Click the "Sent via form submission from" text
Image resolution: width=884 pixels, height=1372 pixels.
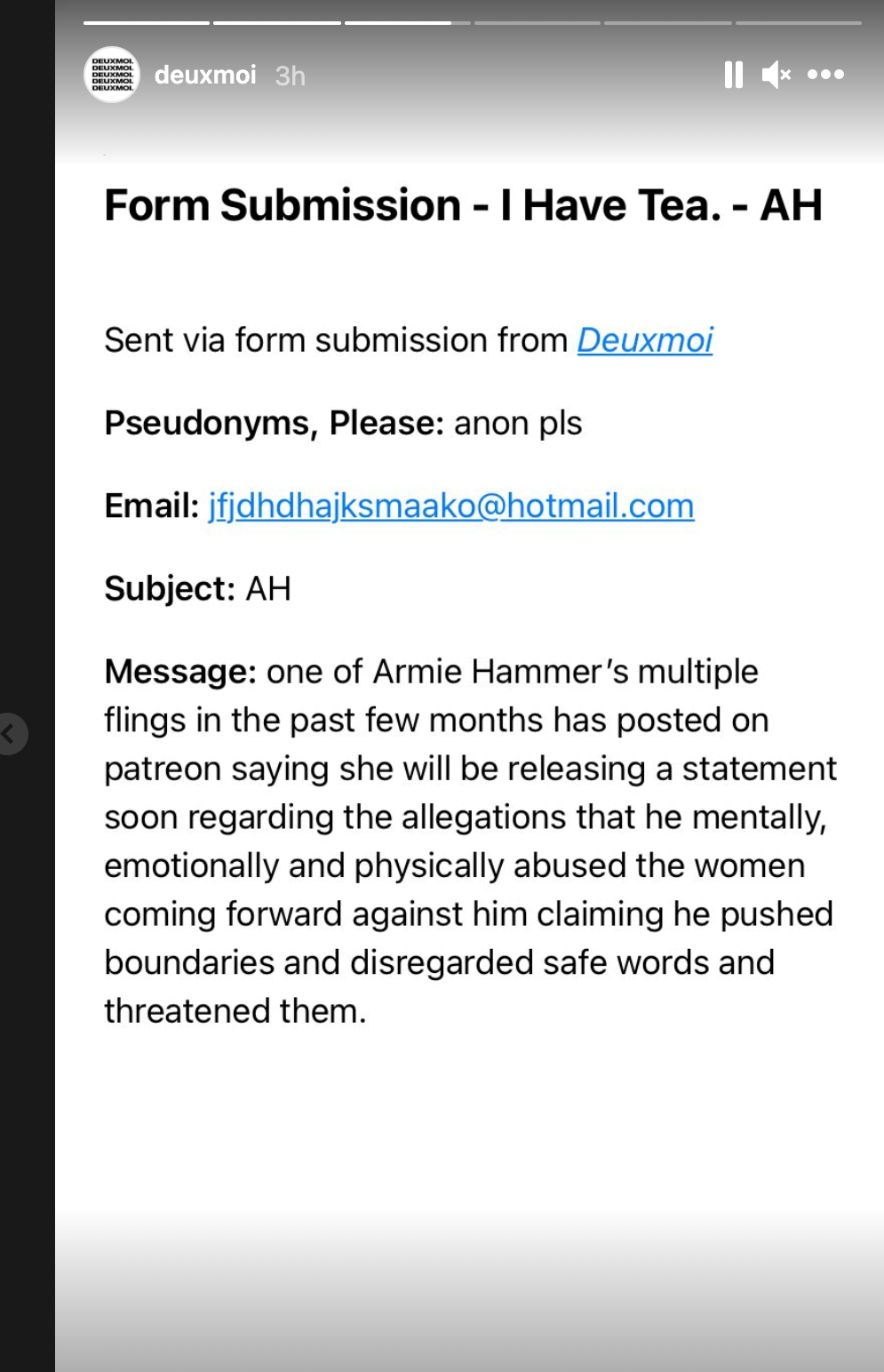coord(336,340)
